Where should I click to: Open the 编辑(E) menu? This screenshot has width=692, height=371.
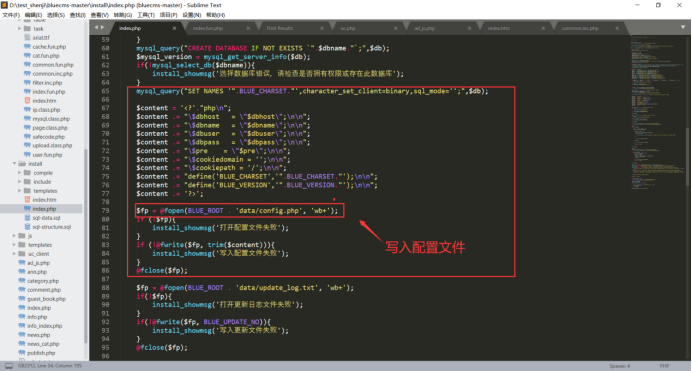[x=33, y=15]
